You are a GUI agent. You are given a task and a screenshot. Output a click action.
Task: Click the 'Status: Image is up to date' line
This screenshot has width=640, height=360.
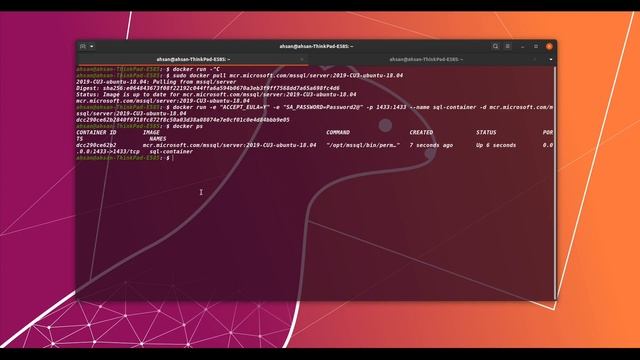[x=216, y=94]
